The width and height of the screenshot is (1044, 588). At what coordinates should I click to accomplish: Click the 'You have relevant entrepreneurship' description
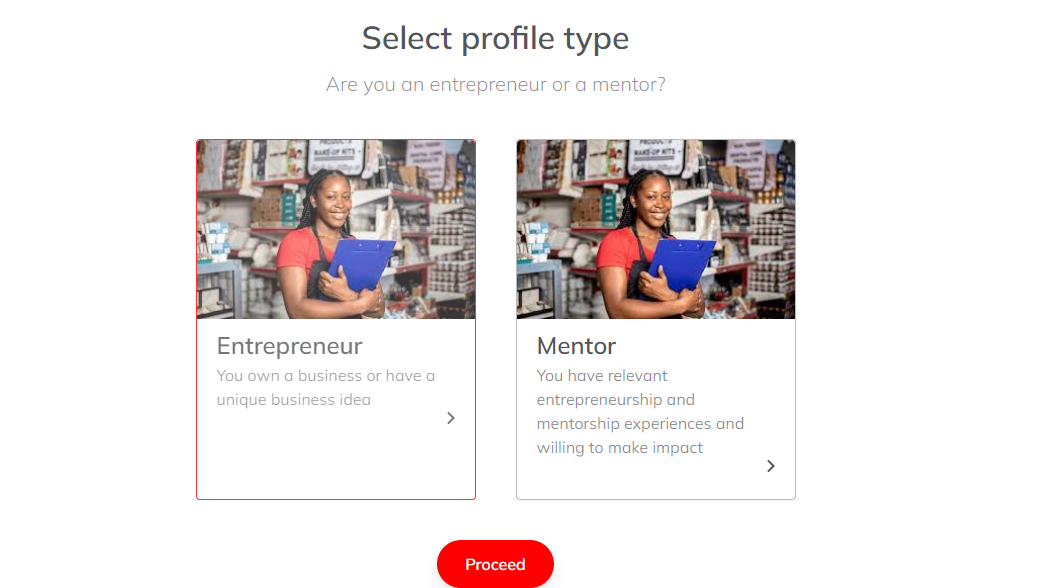click(641, 412)
